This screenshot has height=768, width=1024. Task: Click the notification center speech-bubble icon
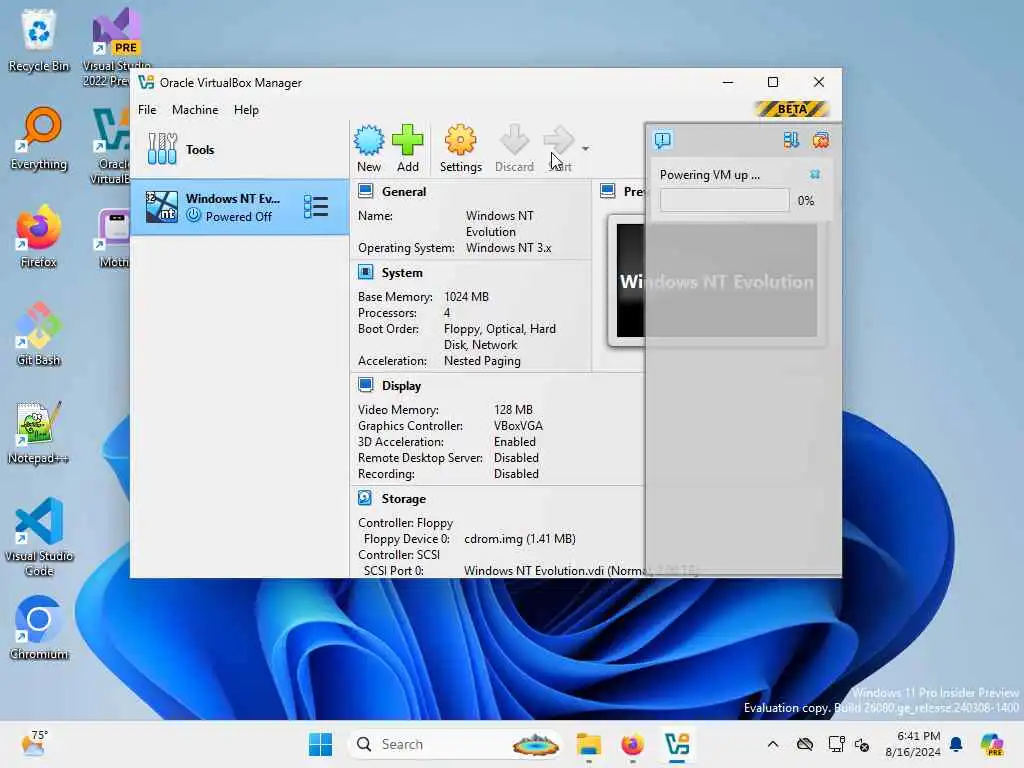(663, 140)
